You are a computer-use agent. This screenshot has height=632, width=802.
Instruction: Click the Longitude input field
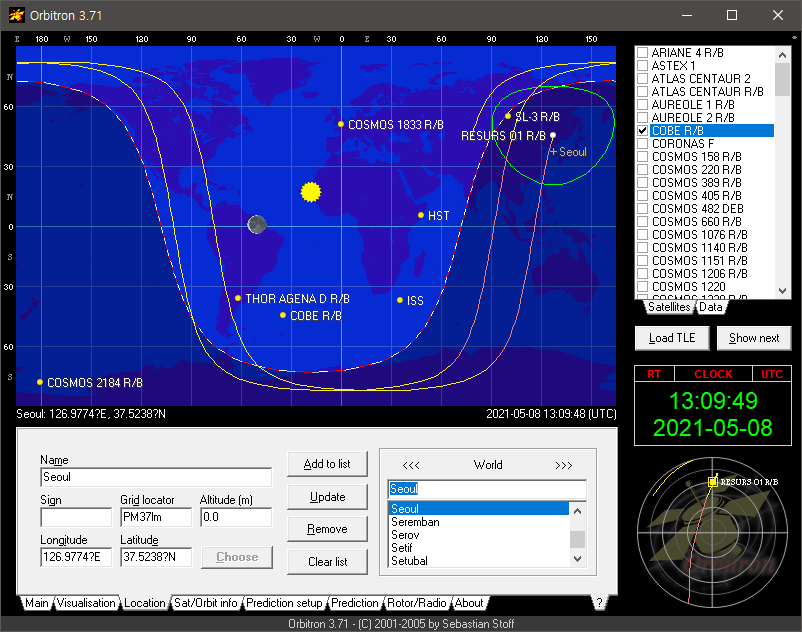tap(76, 557)
